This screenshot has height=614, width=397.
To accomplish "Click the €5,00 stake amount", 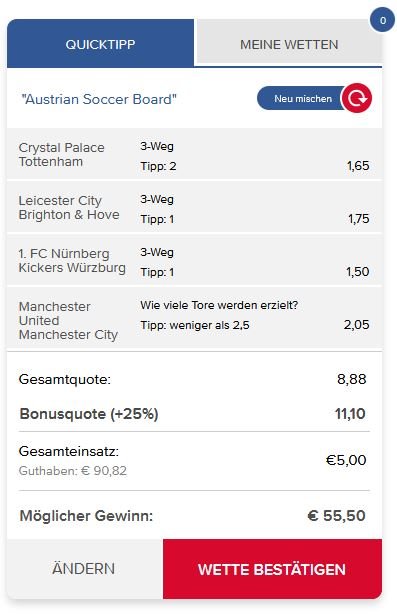I will (x=346, y=460).
